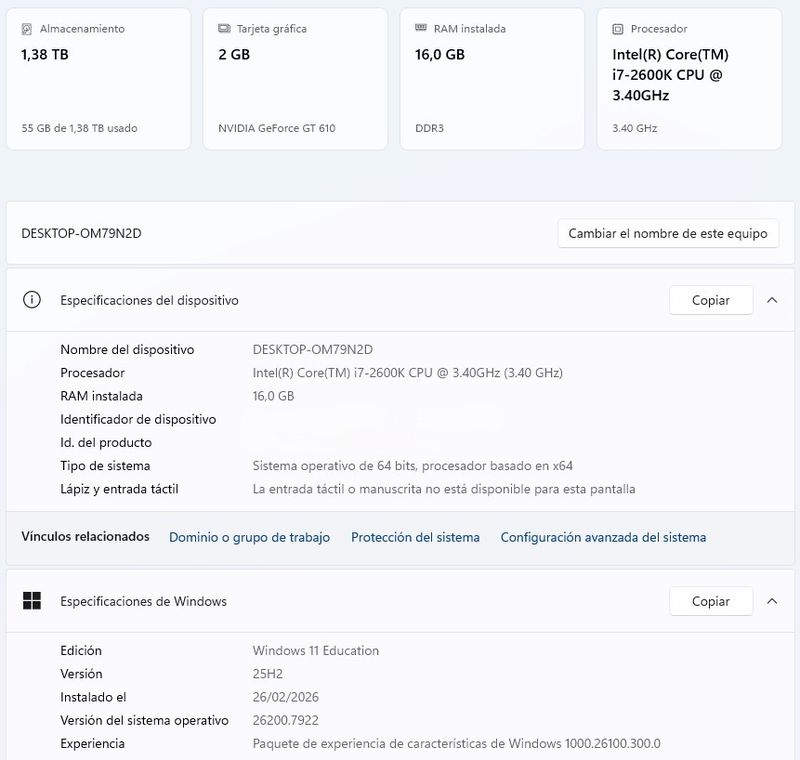Copy the Windows specifications
Image resolution: width=800 pixels, height=760 pixels.
coord(711,601)
